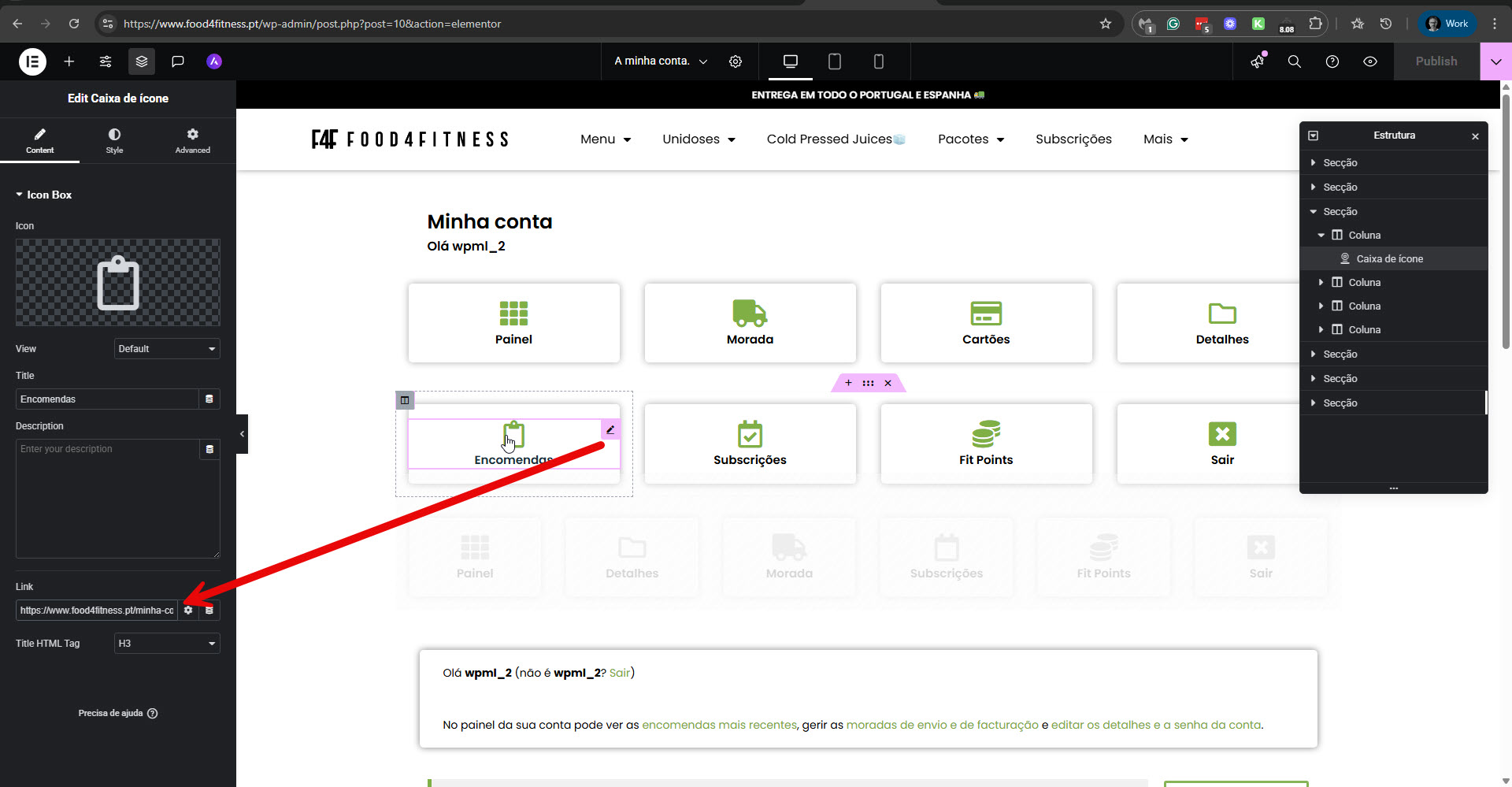Click dynamic tags icon beside Title field
Image resolution: width=1512 pixels, height=787 pixels.
coord(209,399)
